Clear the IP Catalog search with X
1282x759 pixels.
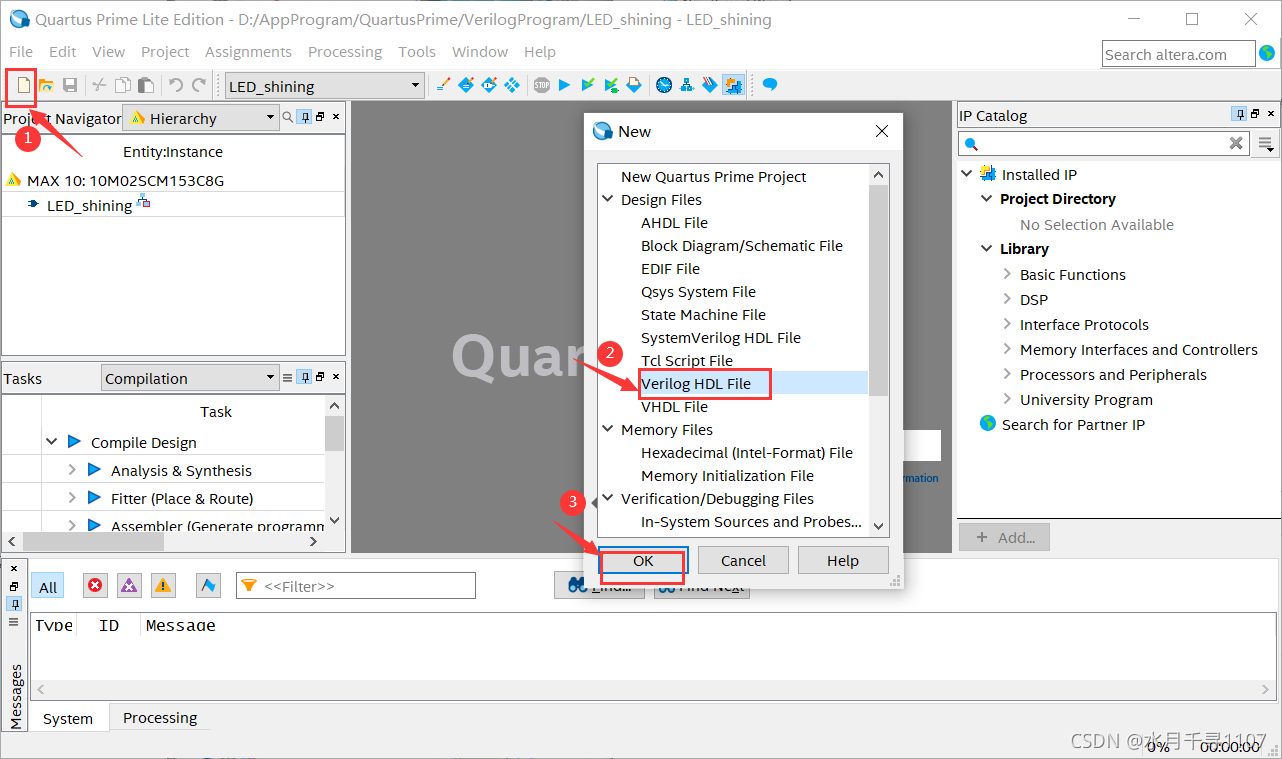[x=1236, y=144]
